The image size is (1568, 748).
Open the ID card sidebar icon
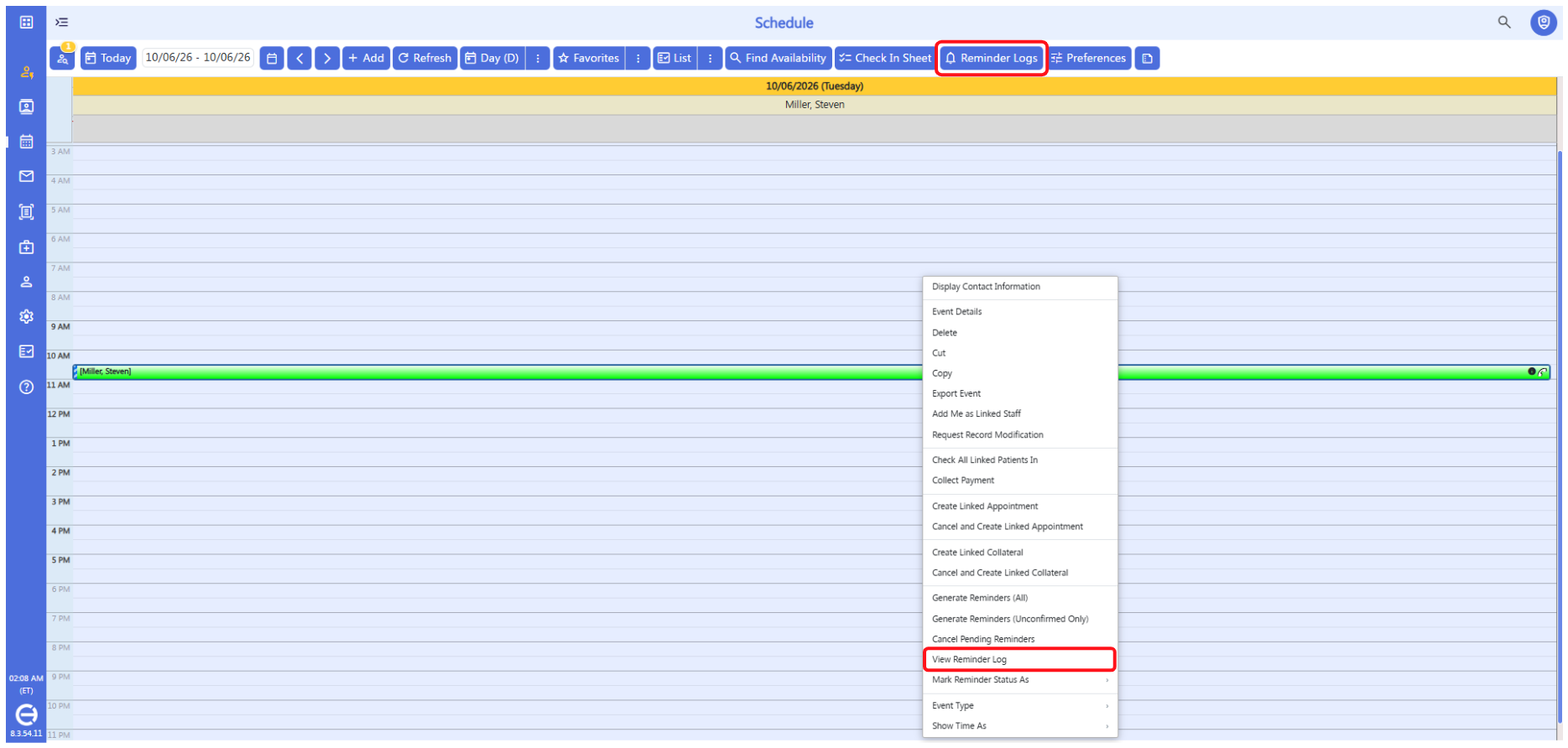pos(26,106)
